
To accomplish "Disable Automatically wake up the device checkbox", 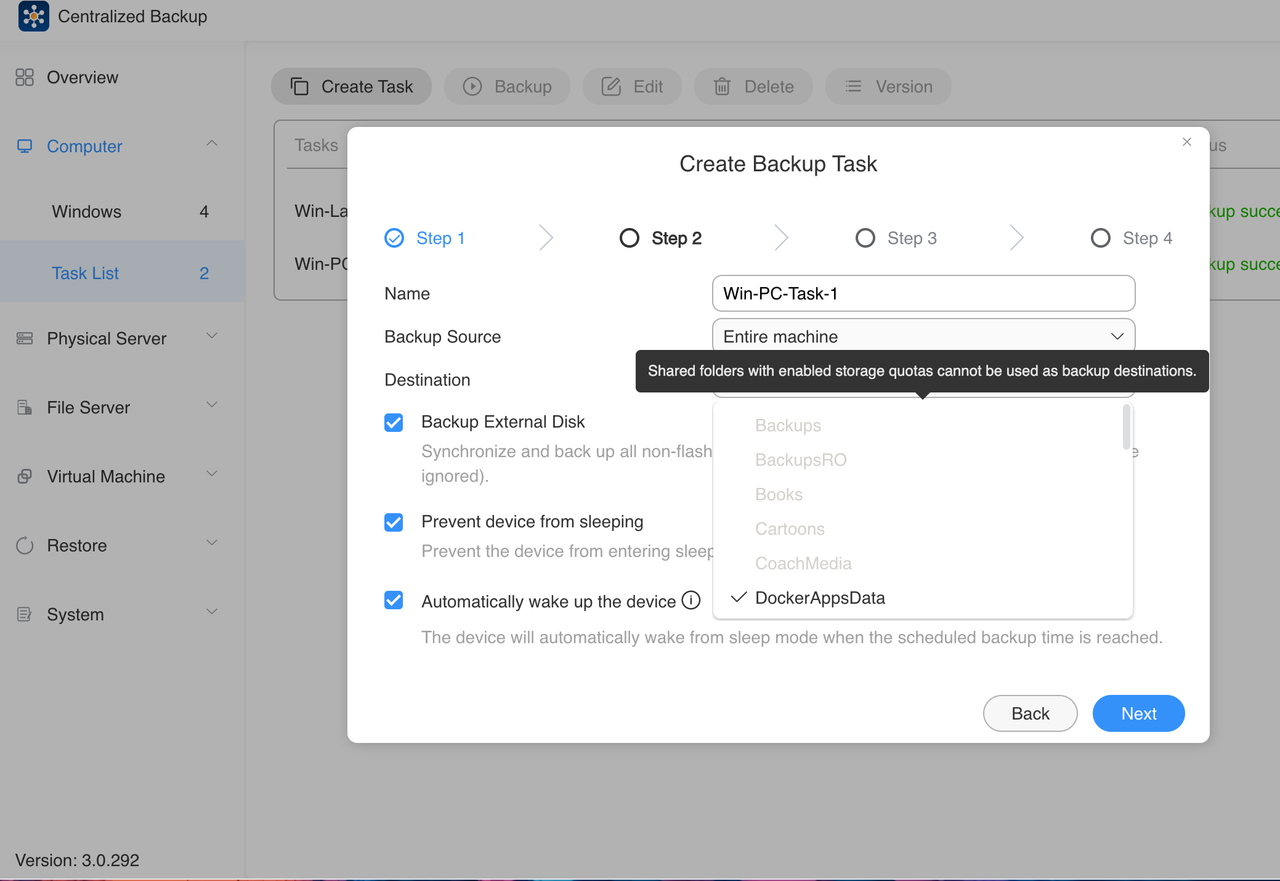I will coord(394,601).
